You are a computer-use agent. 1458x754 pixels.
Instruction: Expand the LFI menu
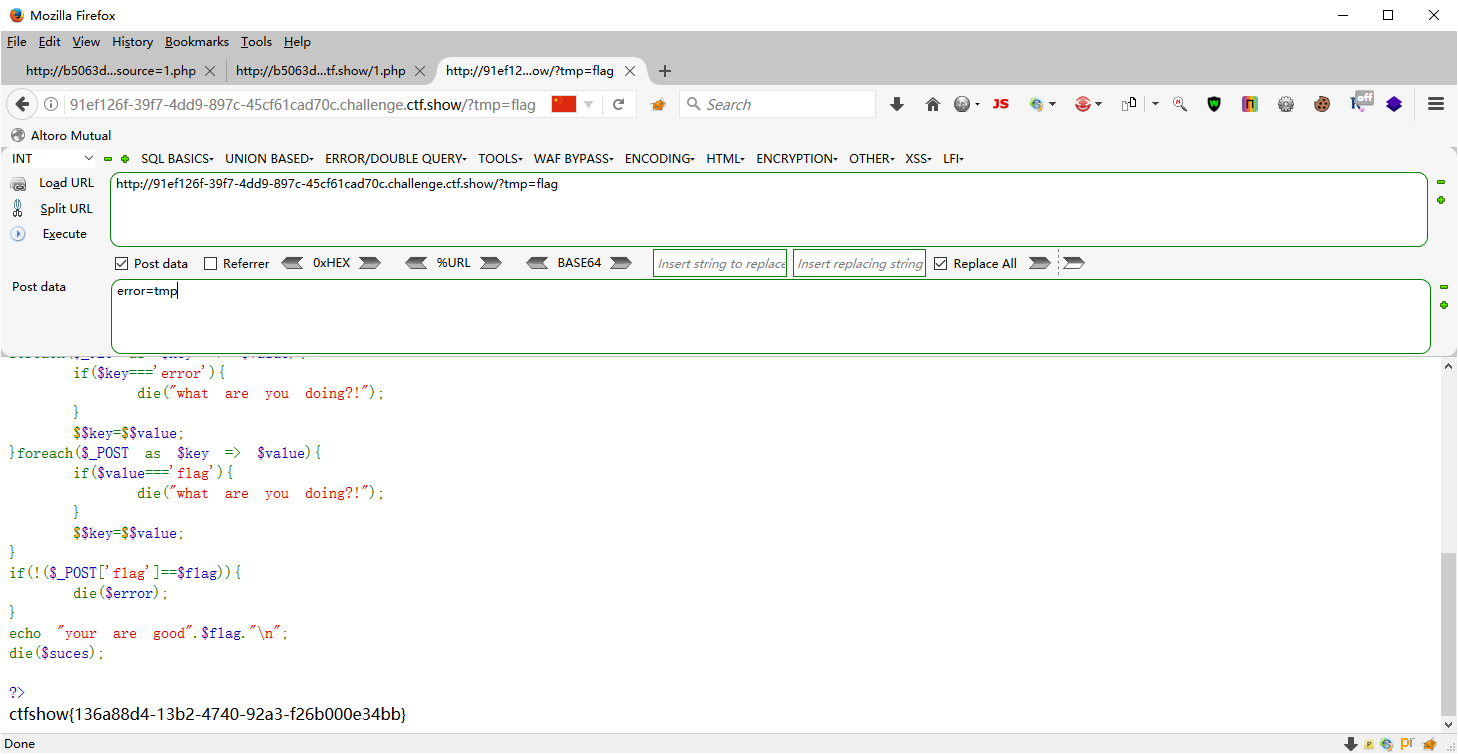click(953, 159)
